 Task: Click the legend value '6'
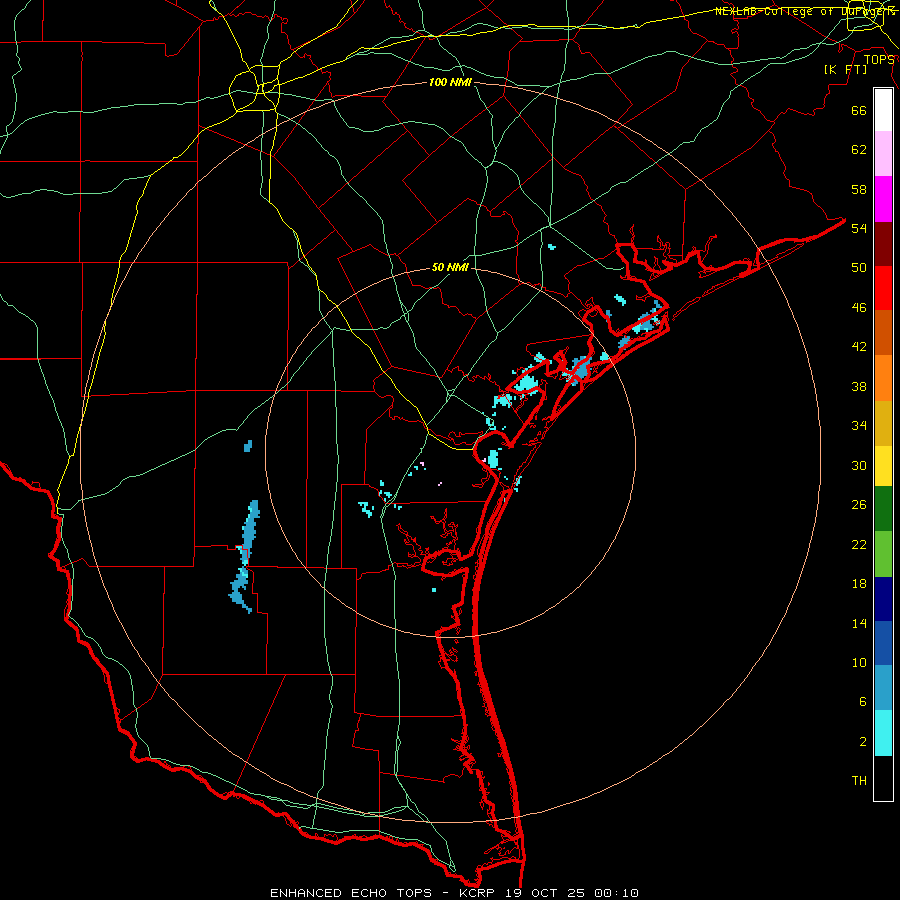point(863,701)
